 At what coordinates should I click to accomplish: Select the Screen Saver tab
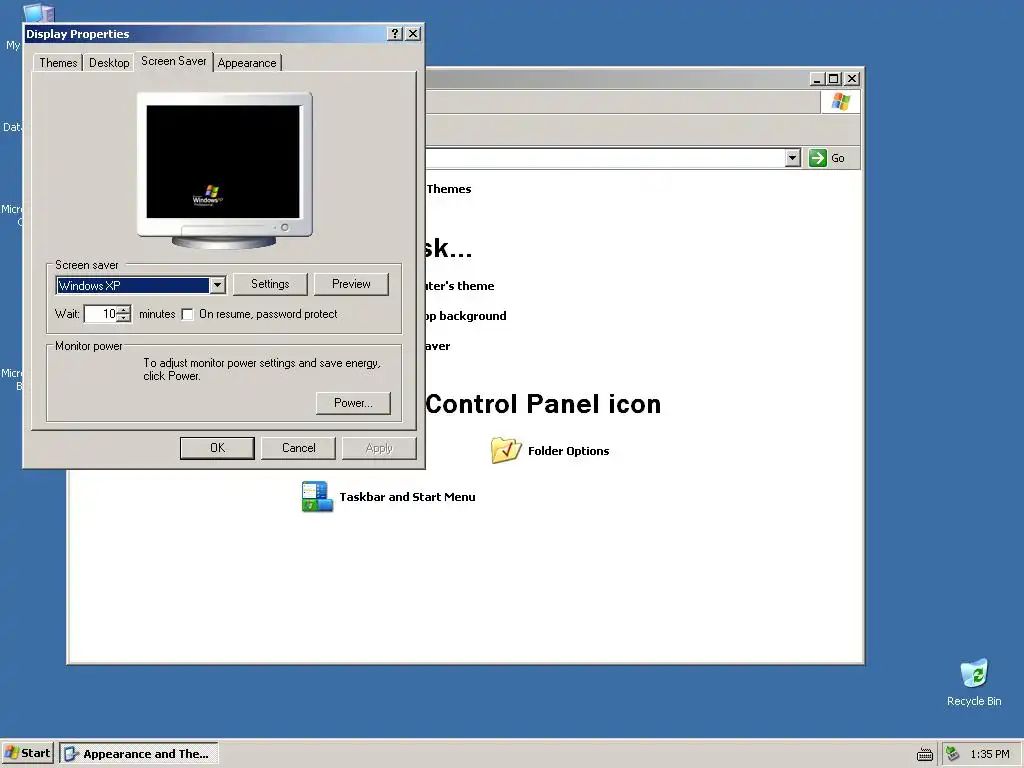coord(174,61)
